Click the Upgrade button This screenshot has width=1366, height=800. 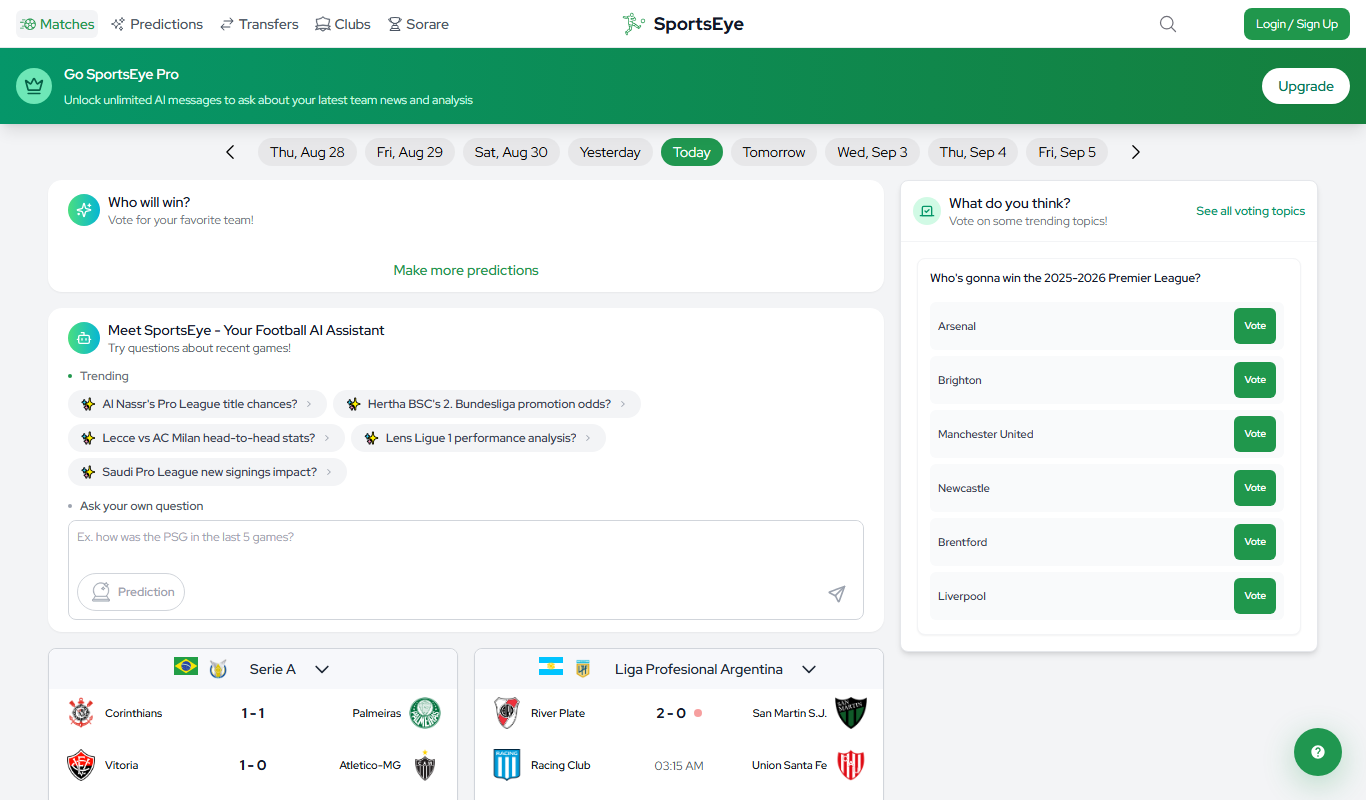tap(1306, 86)
